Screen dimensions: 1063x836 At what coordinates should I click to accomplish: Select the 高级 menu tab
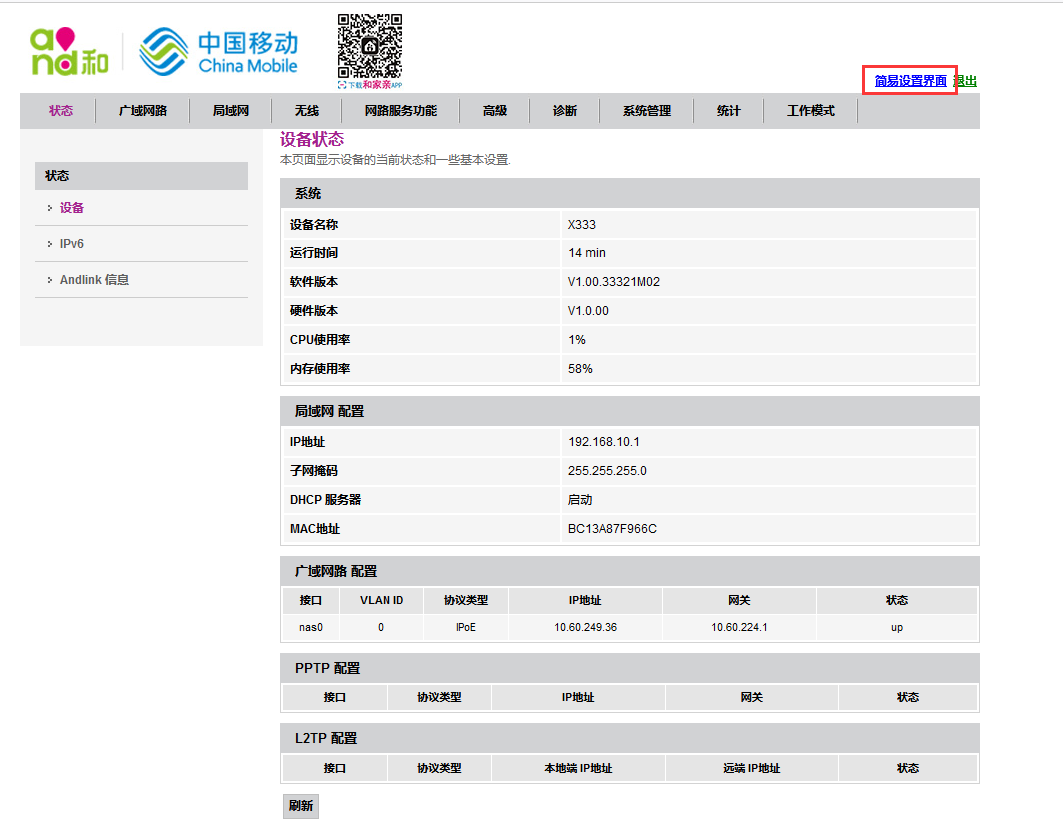tap(495, 111)
